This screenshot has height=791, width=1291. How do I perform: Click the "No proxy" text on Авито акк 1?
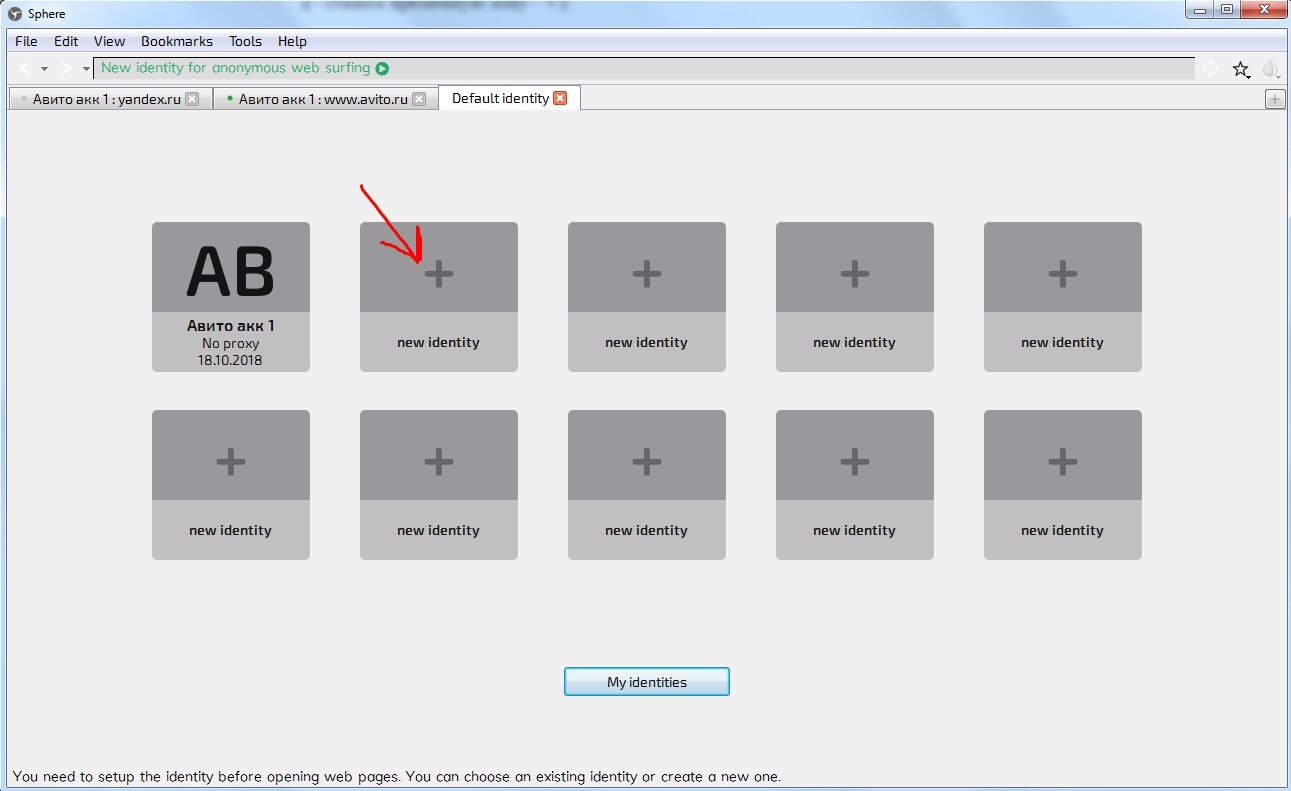point(231,343)
